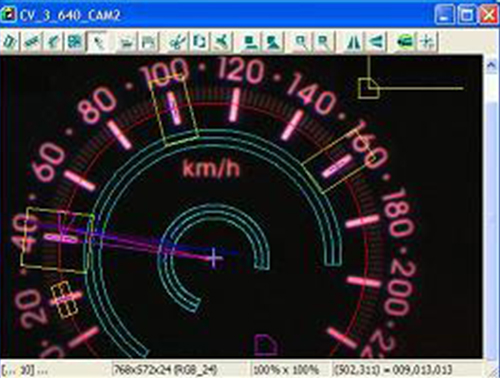Click the first magnifier zoom icon

click(x=301, y=42)
